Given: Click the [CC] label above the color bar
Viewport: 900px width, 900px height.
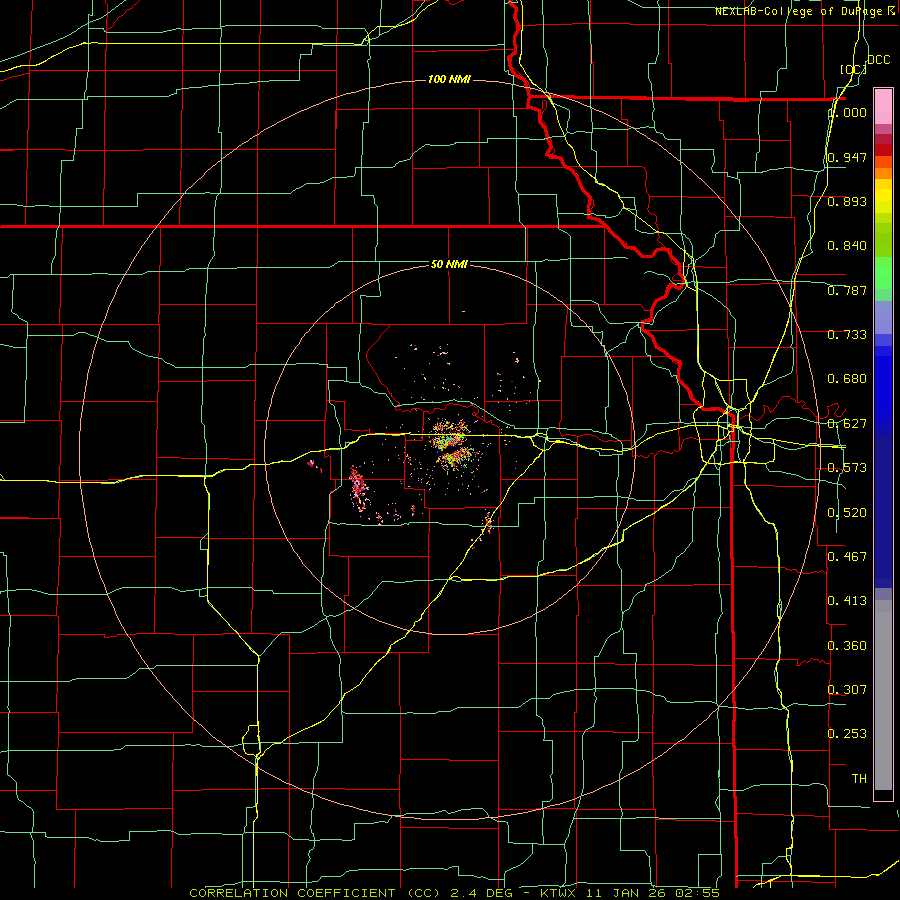Looking at the screenshot, I should tap(854, 69).
